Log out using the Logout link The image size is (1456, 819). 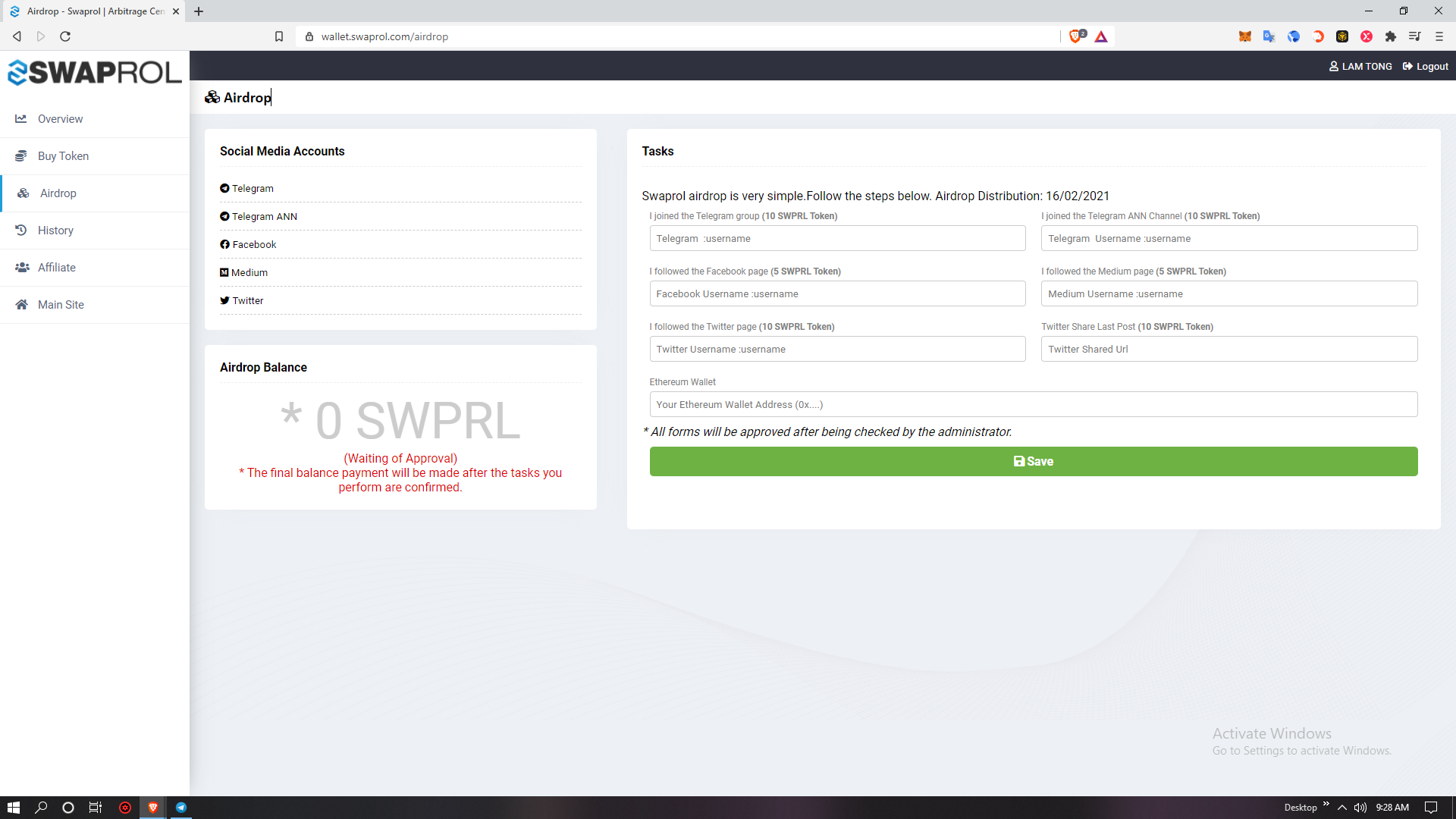1426,67
